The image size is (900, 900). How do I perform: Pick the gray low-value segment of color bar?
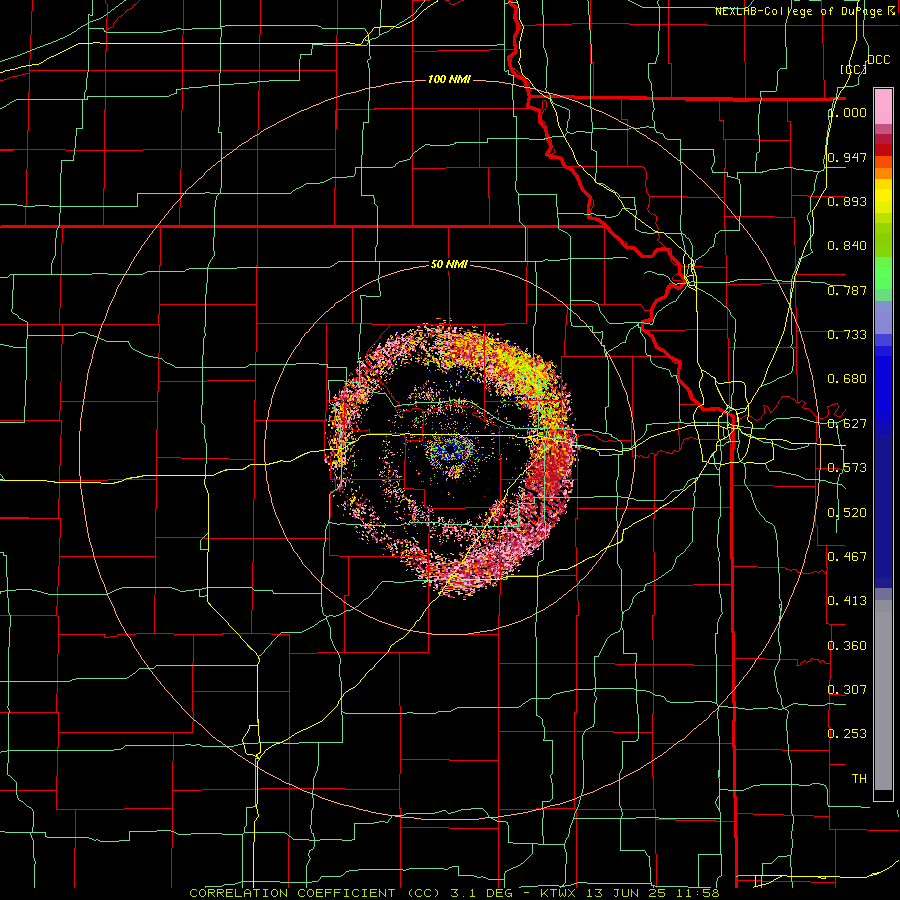click(883, 695)
